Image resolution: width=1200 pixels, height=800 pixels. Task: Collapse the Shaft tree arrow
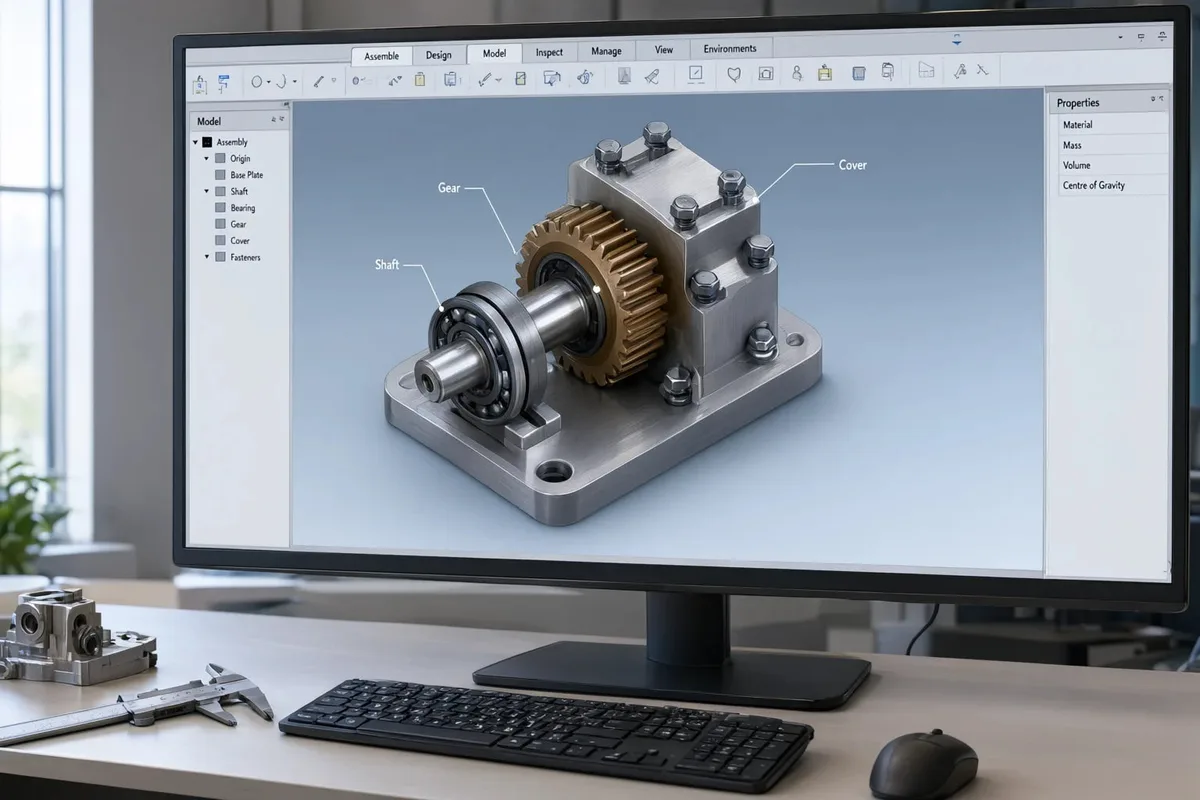tap(207, 191)
